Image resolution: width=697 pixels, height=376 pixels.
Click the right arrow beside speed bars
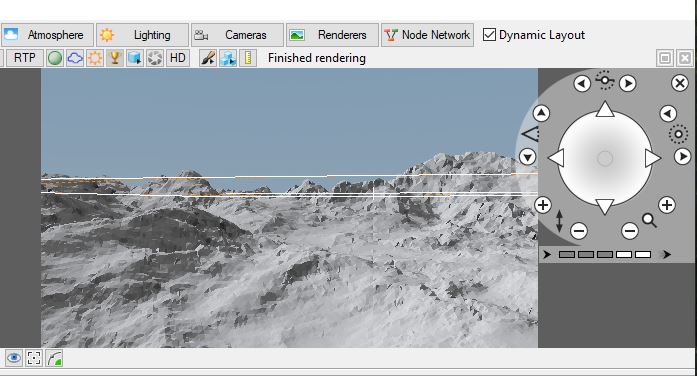click(x=666, y=254)
